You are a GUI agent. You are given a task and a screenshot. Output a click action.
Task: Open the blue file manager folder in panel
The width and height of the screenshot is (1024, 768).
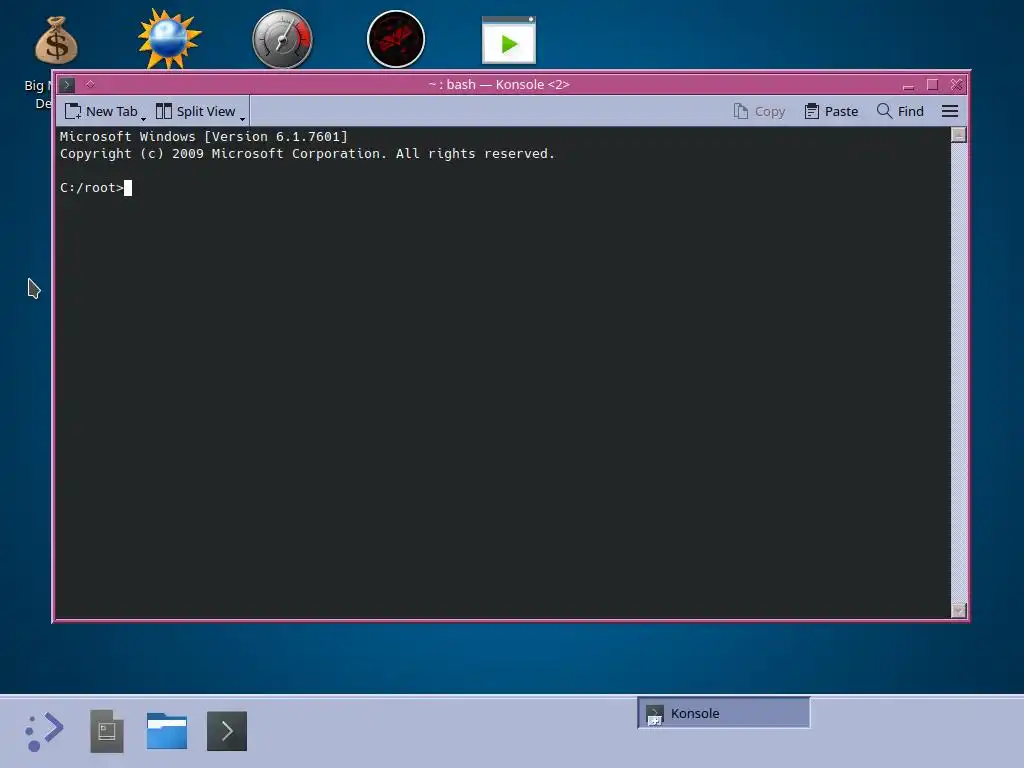coord(167,731)
